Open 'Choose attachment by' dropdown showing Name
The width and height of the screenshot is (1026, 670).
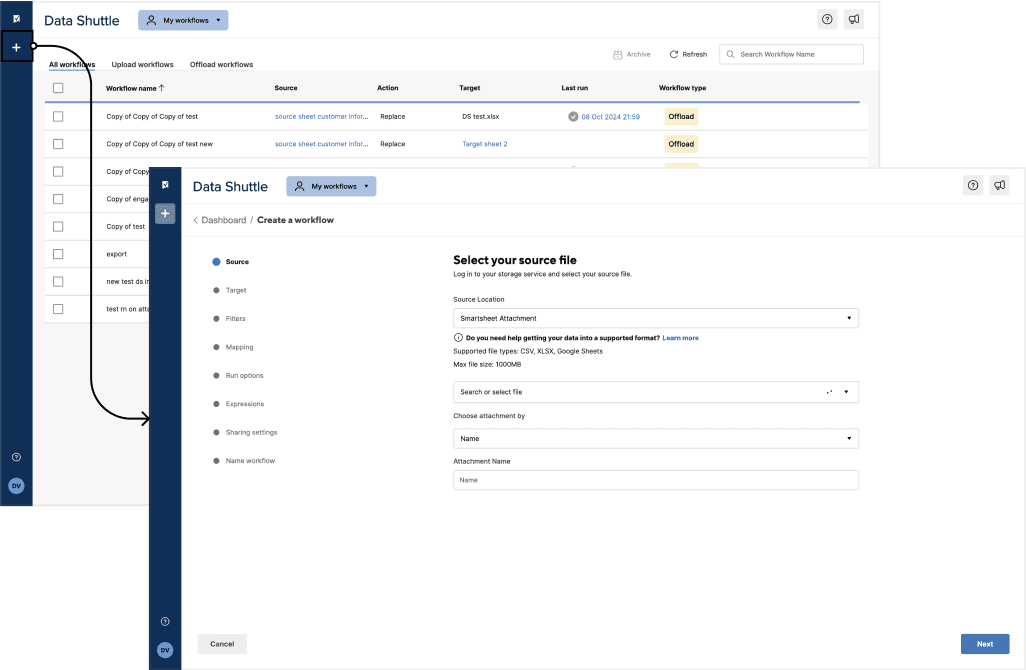point(656,438)
